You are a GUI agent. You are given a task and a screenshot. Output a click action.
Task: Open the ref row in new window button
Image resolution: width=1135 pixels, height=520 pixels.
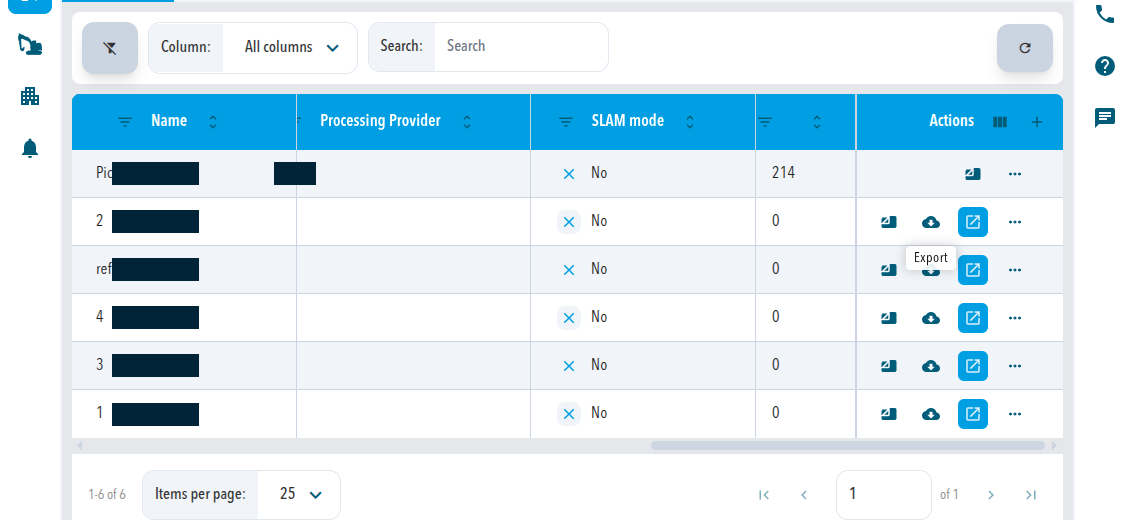coord(973,270)
